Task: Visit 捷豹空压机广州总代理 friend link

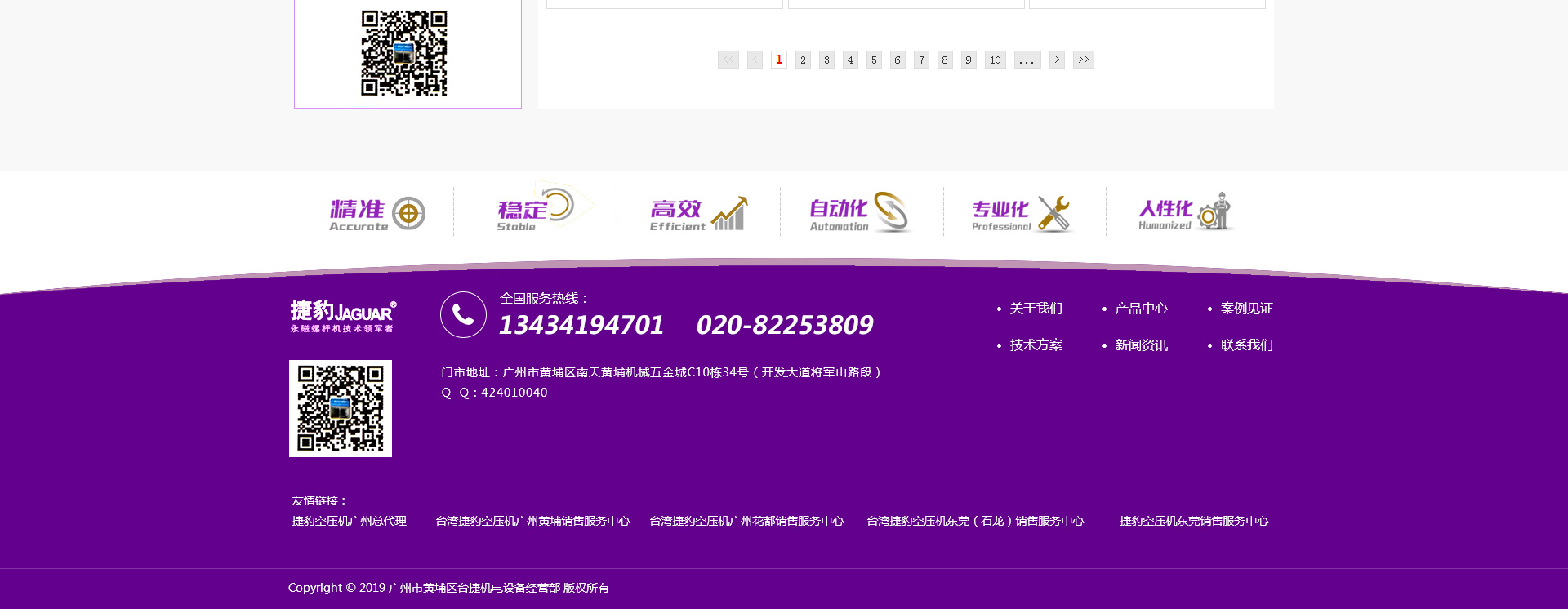Action: coord(349,521)
